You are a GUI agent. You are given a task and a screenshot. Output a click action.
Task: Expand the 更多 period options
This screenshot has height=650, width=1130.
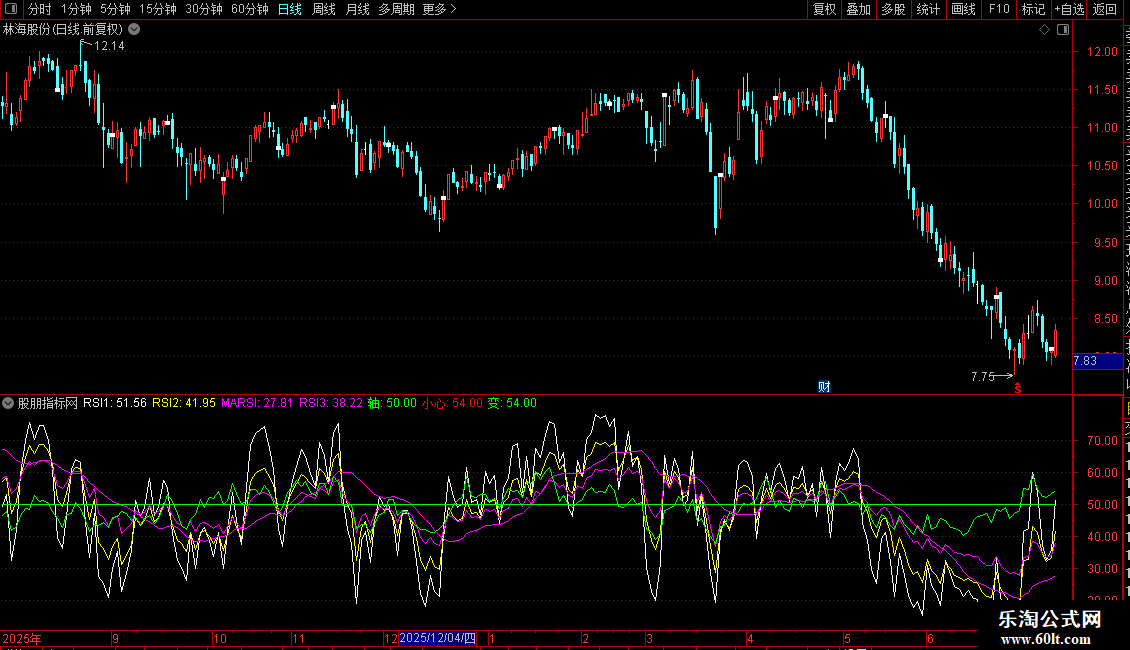pos(440,9)
